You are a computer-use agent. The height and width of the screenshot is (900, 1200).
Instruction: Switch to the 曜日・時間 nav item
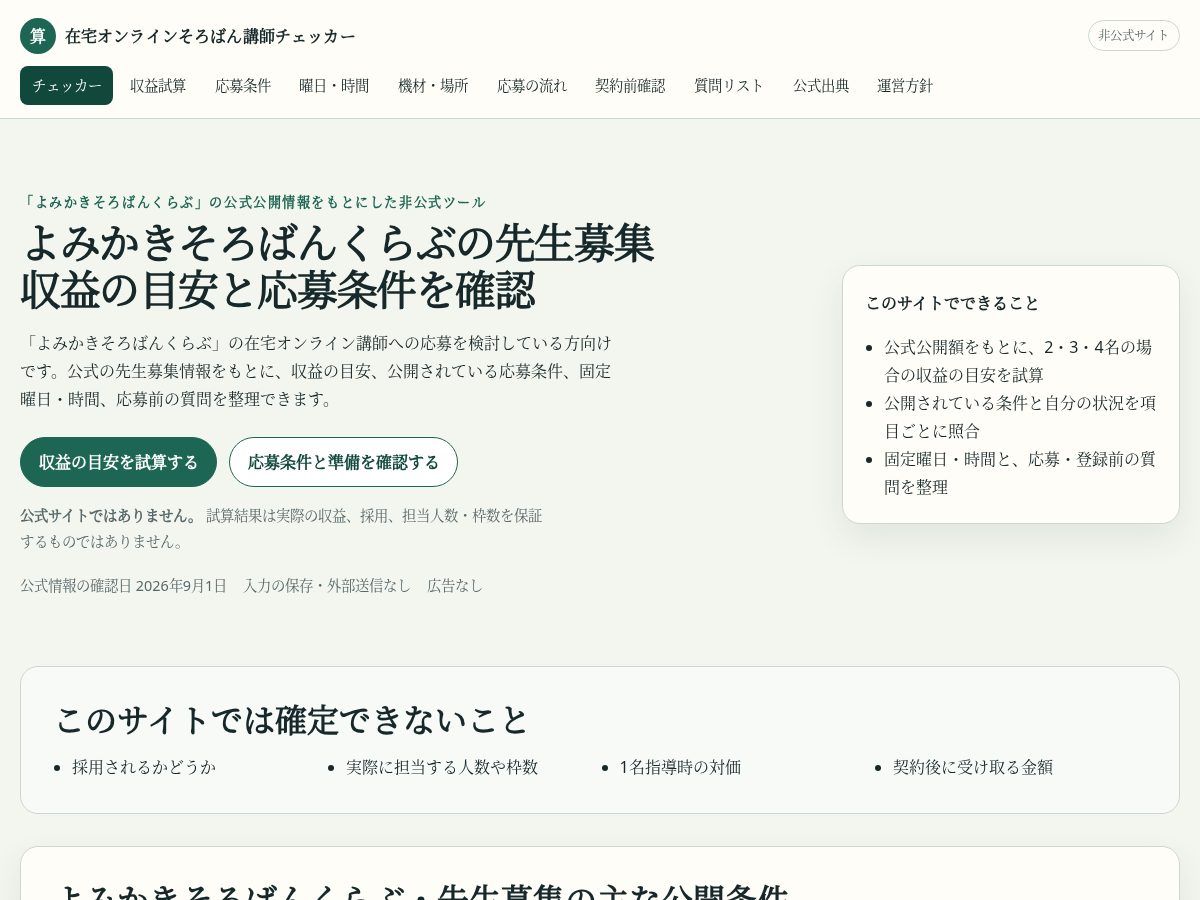(334, 86)
